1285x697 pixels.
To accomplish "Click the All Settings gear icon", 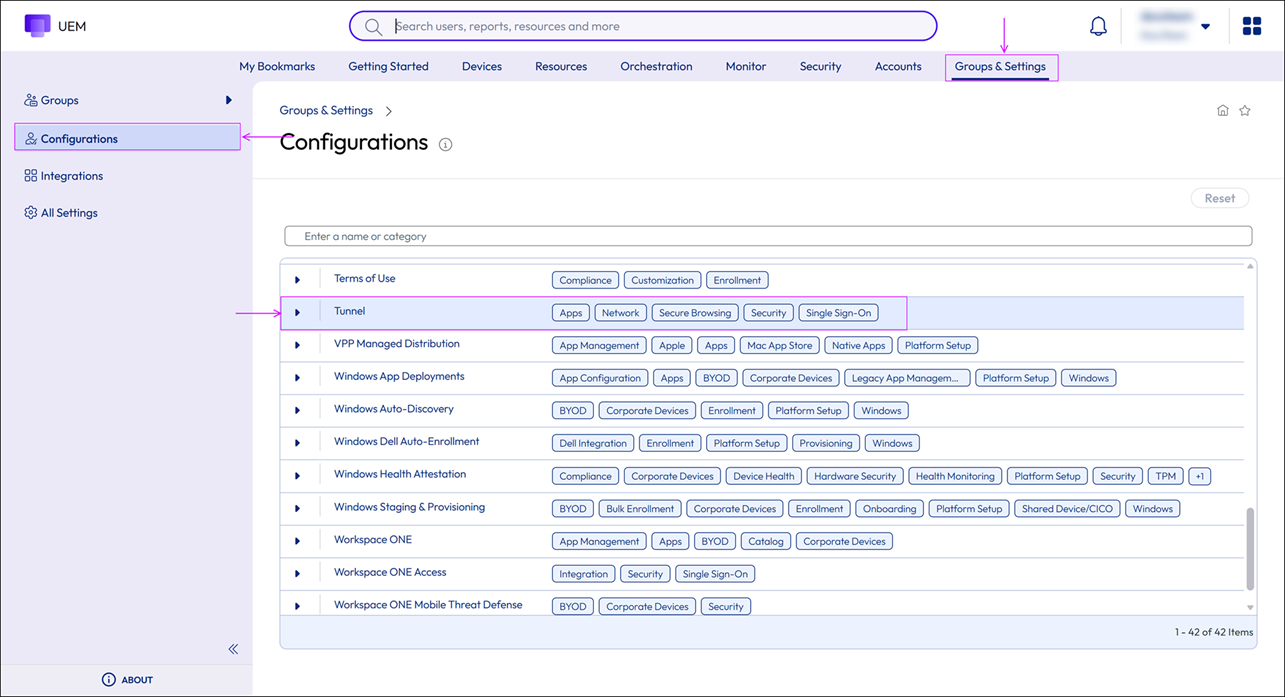I will pyautogui.click(x=31, y=213).
